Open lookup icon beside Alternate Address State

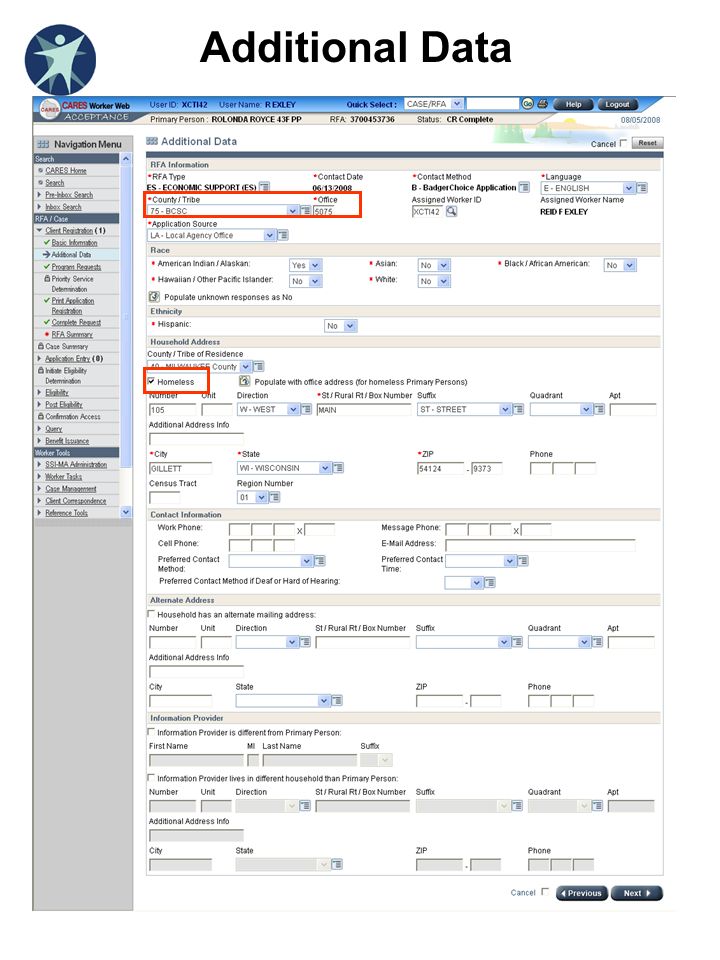pos(337,700)
